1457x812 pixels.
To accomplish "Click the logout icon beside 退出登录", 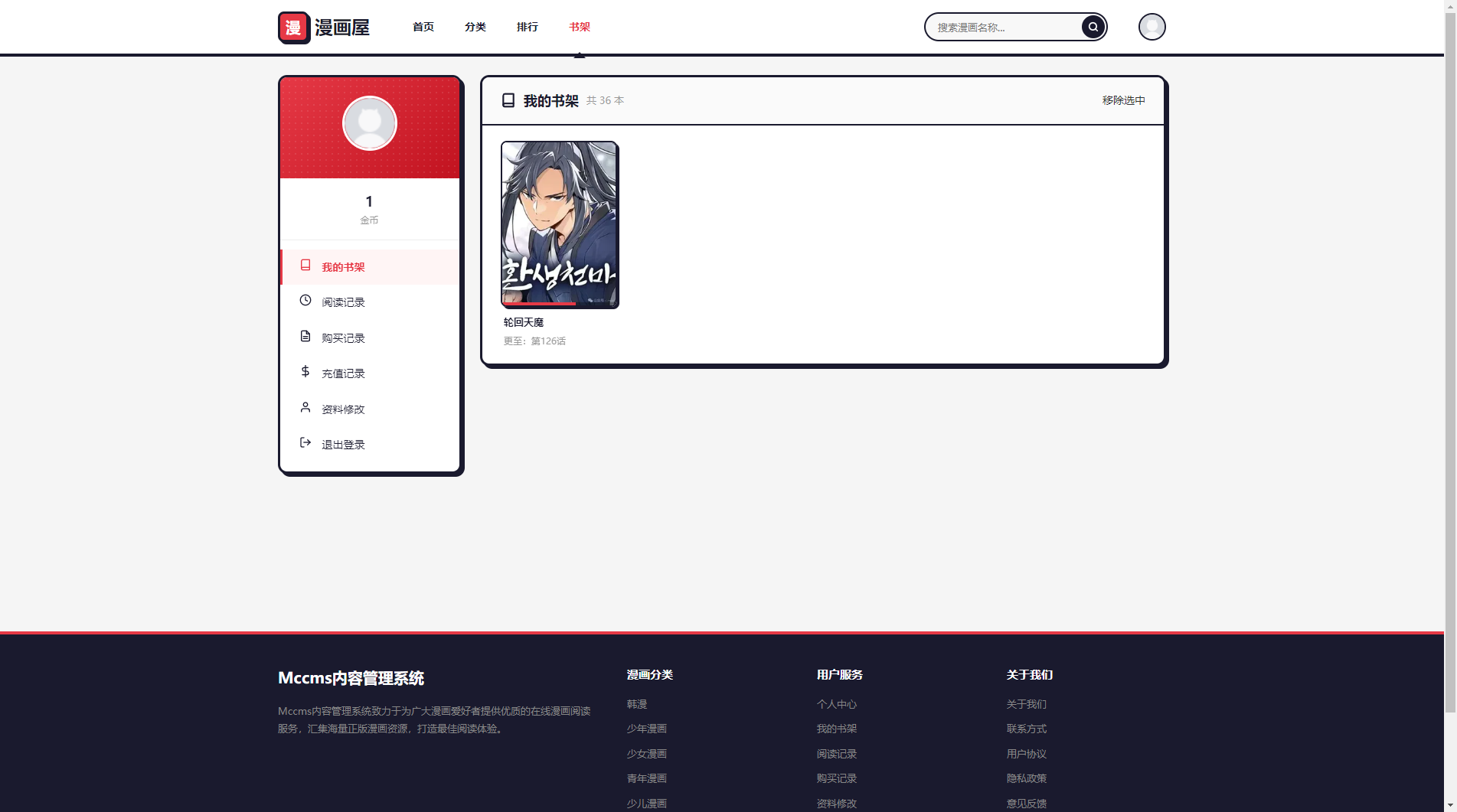I will 305,443.
